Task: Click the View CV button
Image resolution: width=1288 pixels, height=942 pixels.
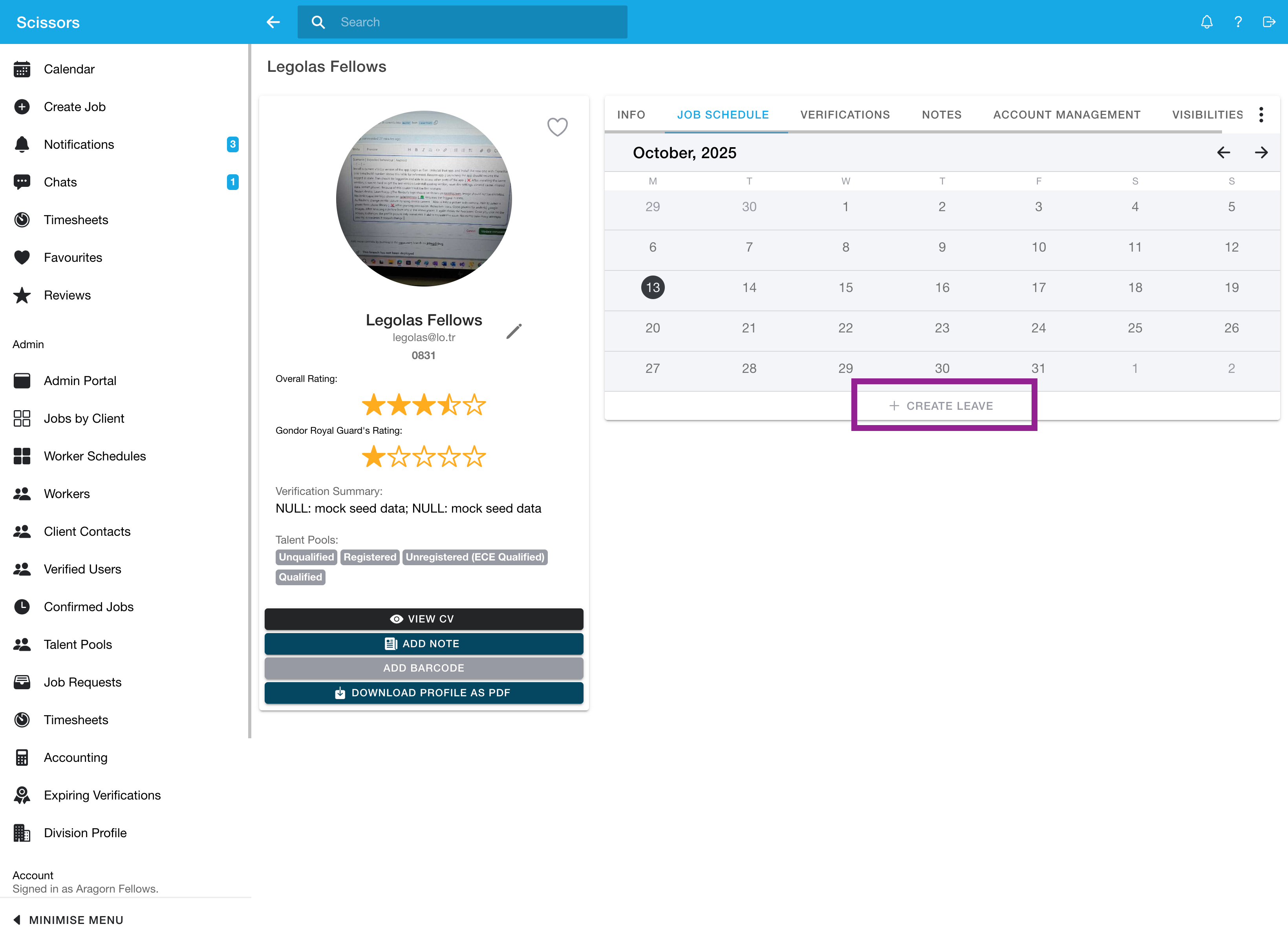Action: point(424,619)
